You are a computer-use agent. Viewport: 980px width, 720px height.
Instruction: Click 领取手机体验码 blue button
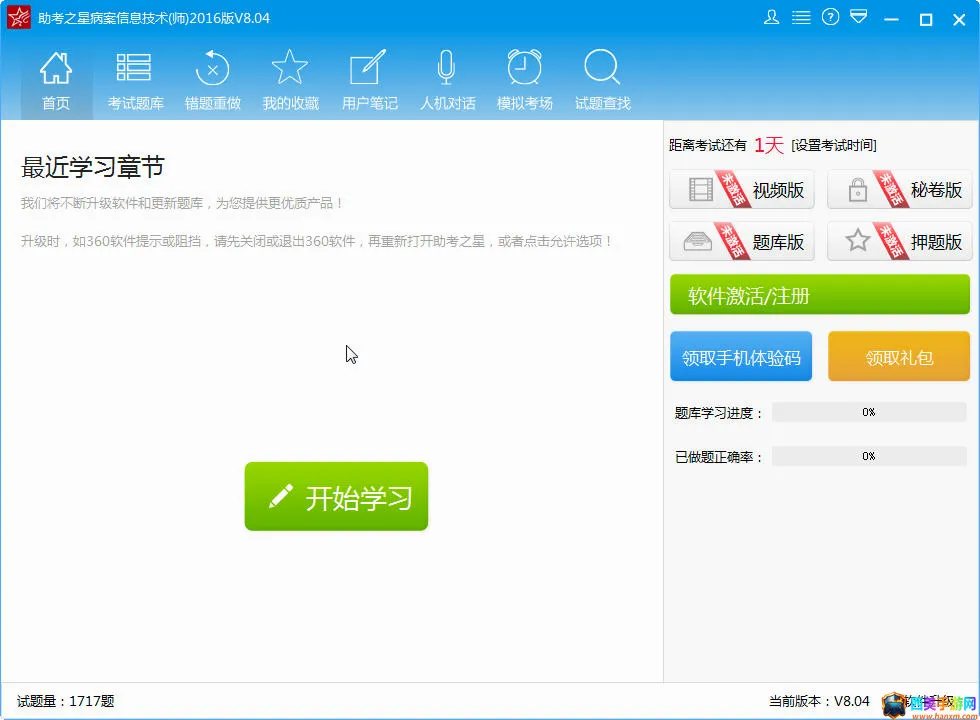coord(741,356)
